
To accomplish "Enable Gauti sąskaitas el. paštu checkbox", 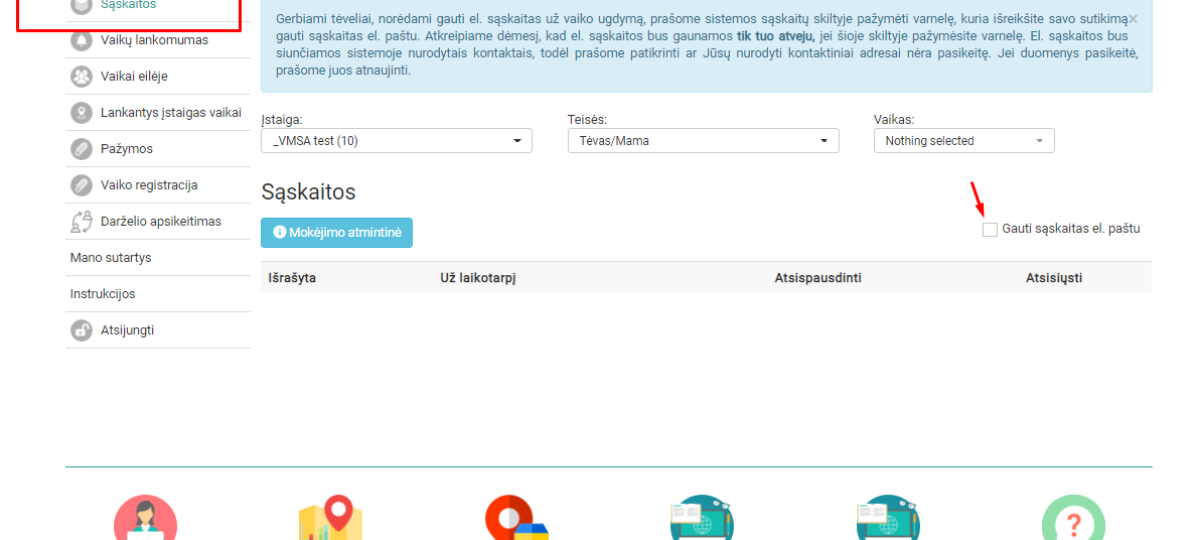I will pyautogui.click(x=990, y=229).
